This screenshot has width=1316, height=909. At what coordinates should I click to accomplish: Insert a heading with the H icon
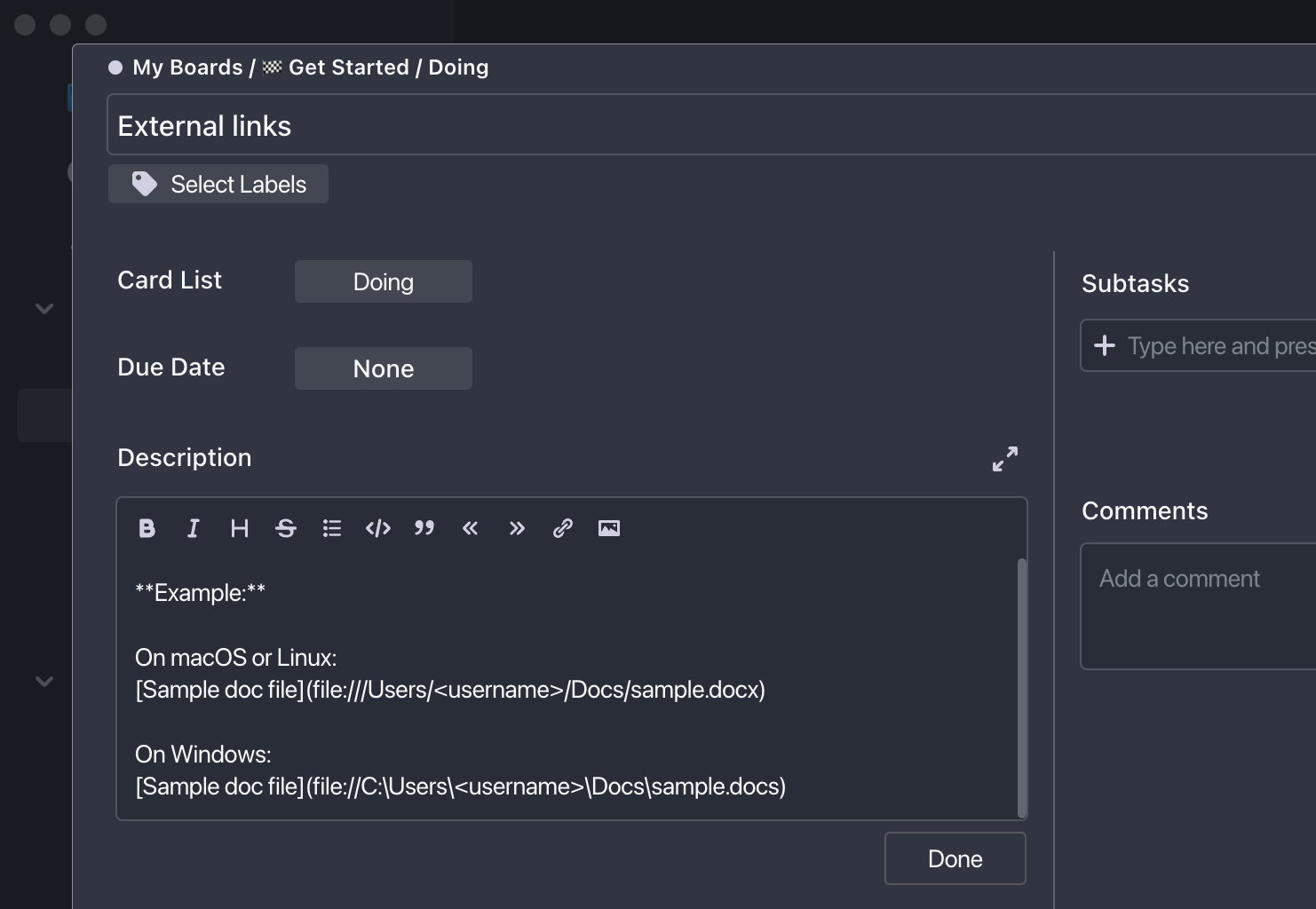coord(240,528)
